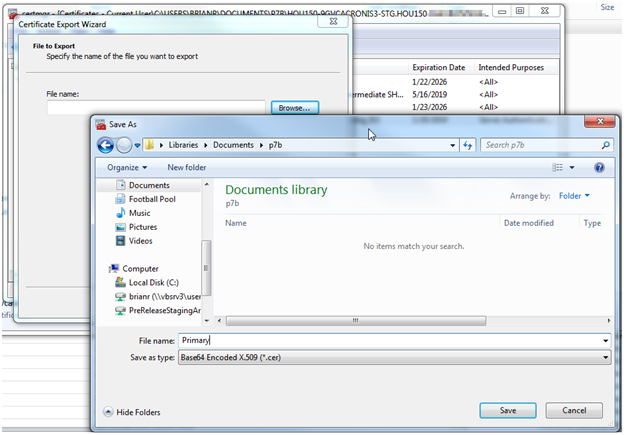
Task: Click the Back arrow in Save As
Action: 105,145
